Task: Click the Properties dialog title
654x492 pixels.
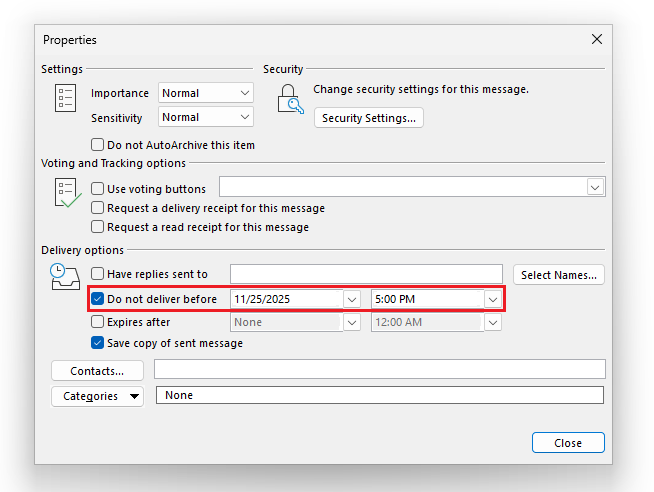Action: tap(70, 40)
